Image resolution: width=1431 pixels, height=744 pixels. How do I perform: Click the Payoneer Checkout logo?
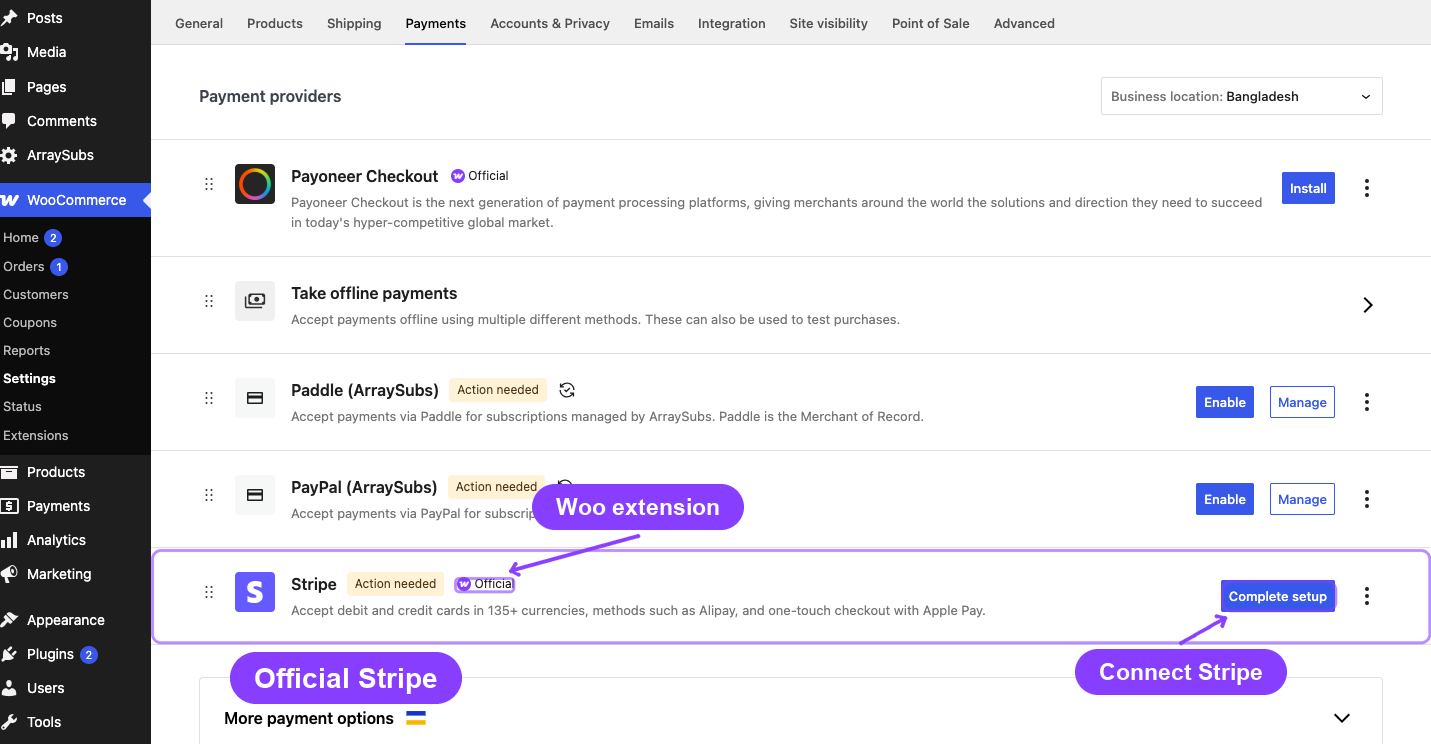pyautogui.click(x=255, y=184)
